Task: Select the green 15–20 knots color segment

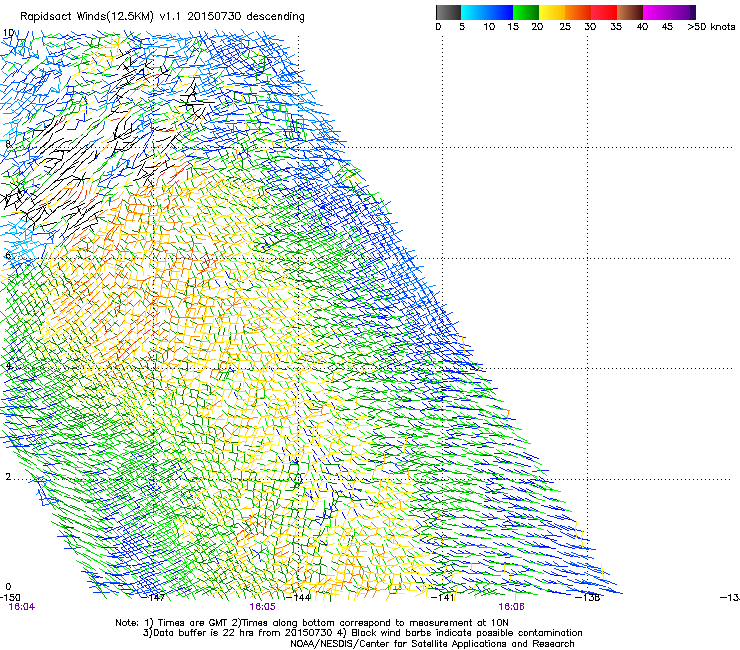Action: coord(526,12)
